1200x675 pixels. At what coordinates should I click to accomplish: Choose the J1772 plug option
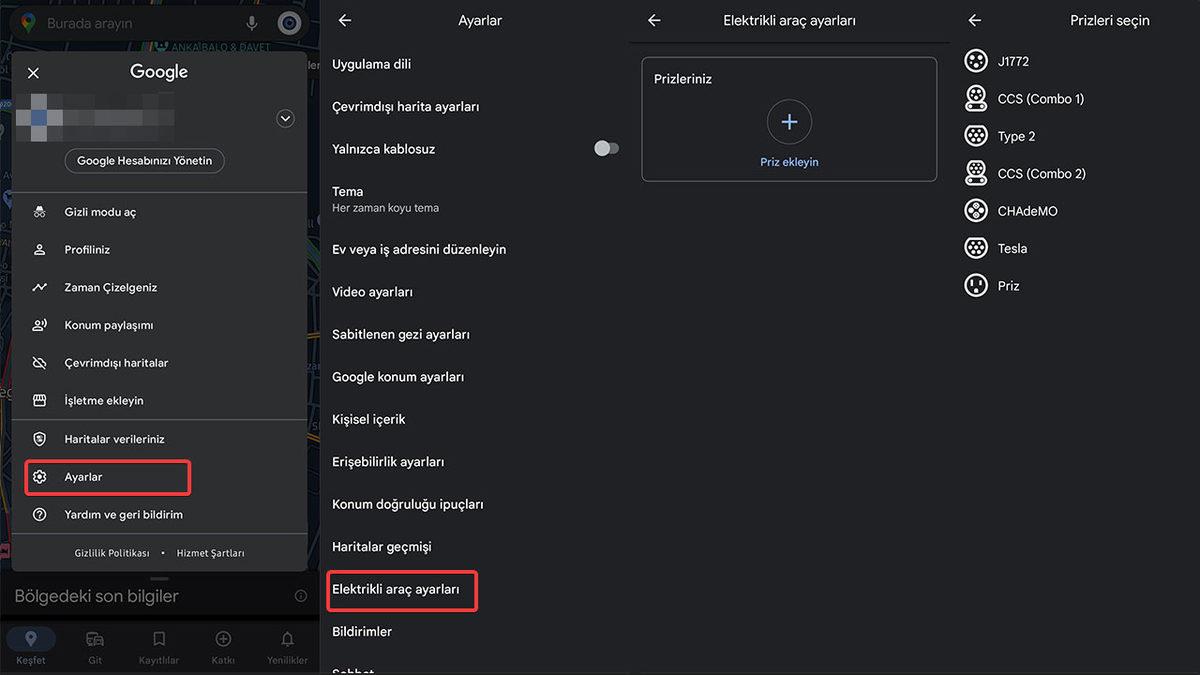[975, 60]
